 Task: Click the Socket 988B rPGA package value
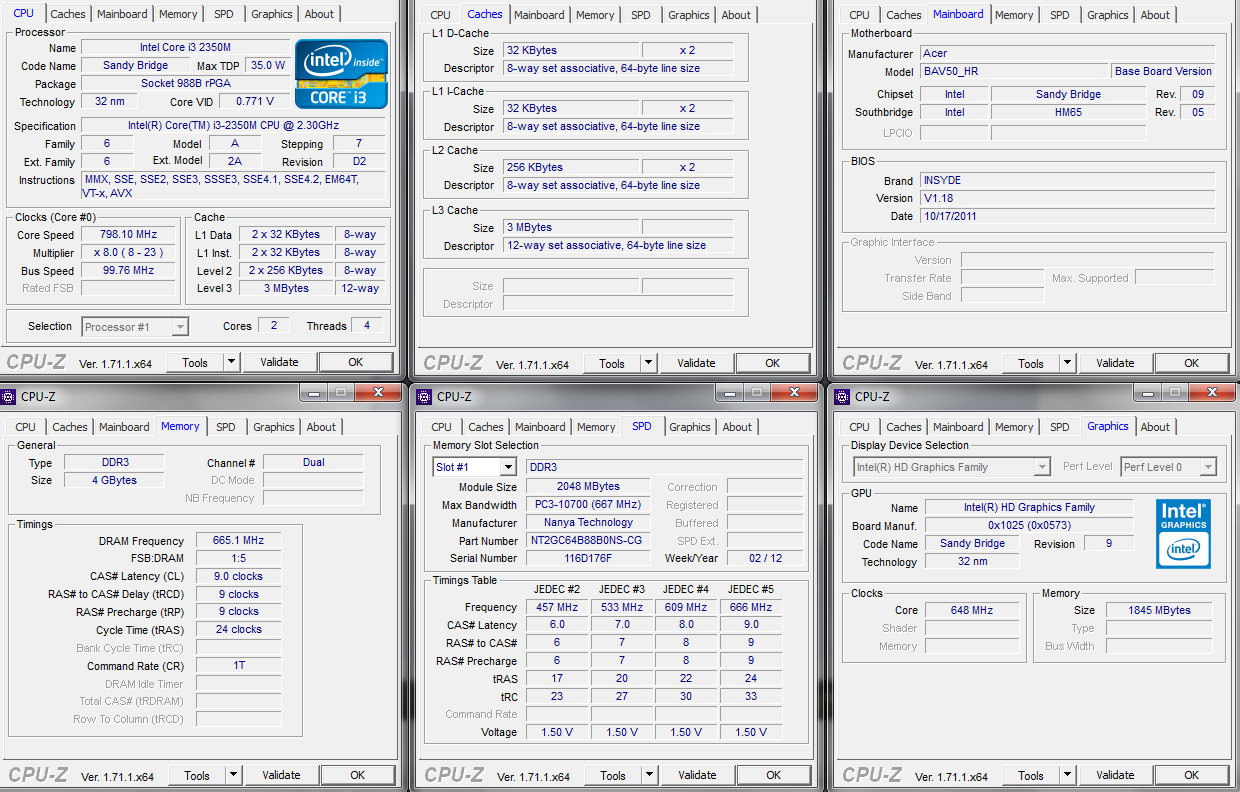[x=186, y=83]
